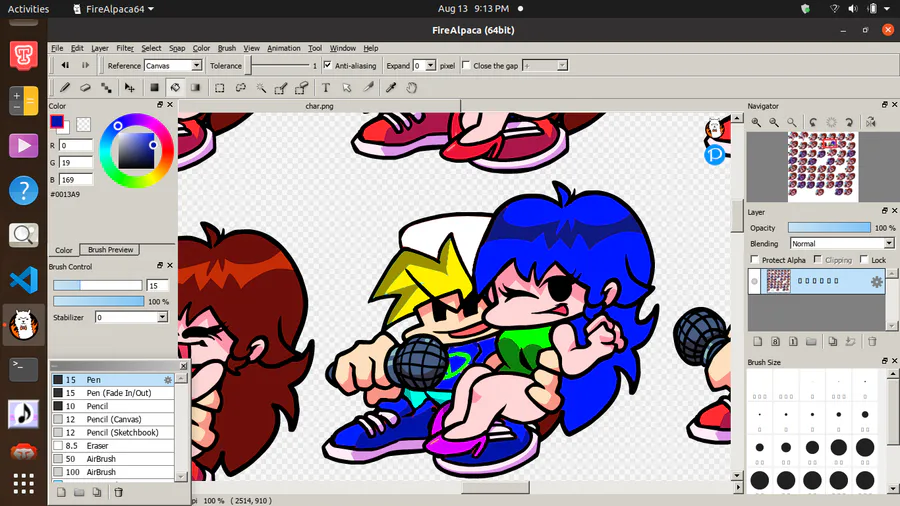Screen dimensions: 900x506
Task: Switch to the Brush Preview tab
Action: click(x=110, y=250)
